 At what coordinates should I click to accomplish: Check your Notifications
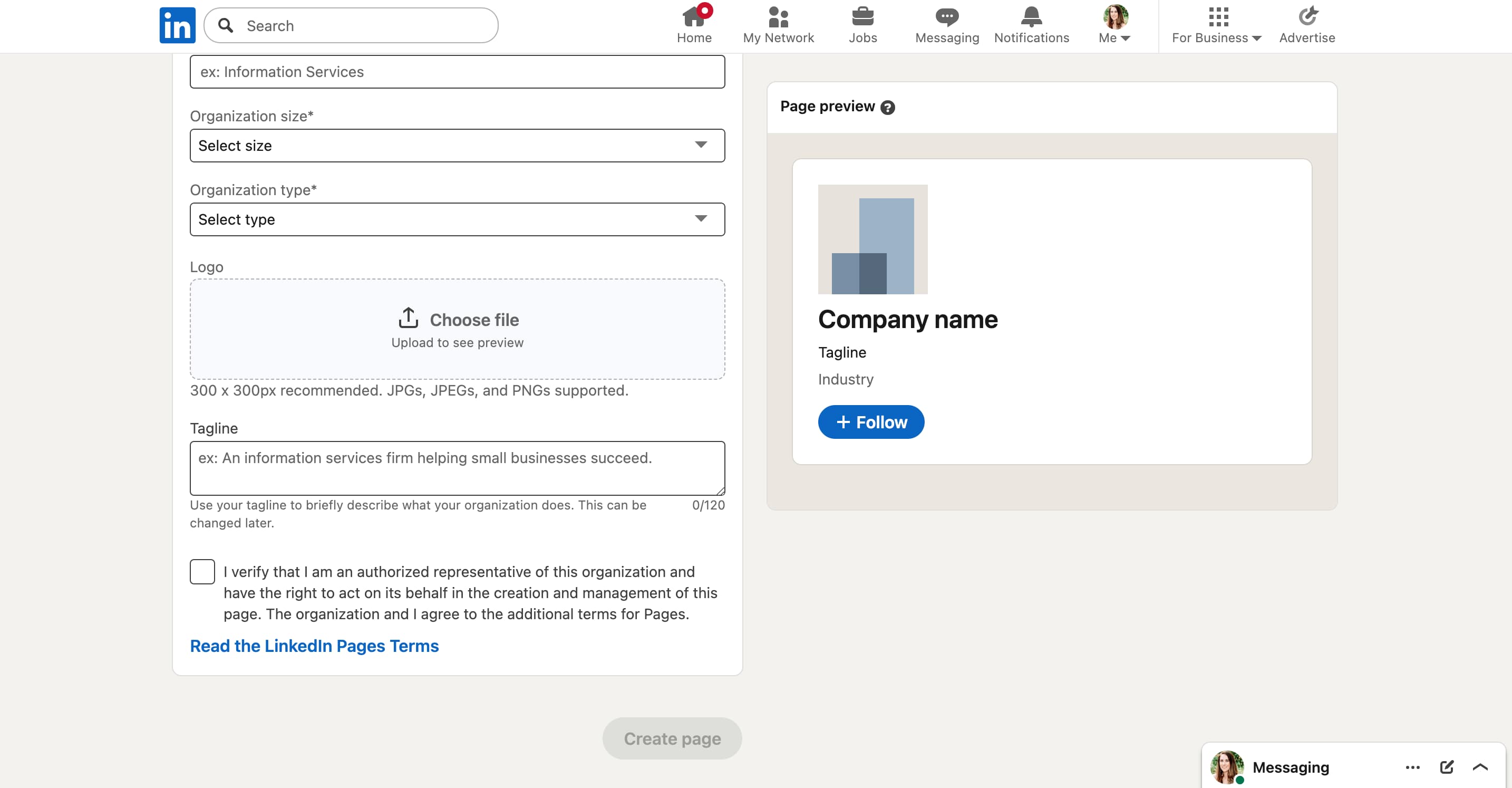tap(1031, 24)
